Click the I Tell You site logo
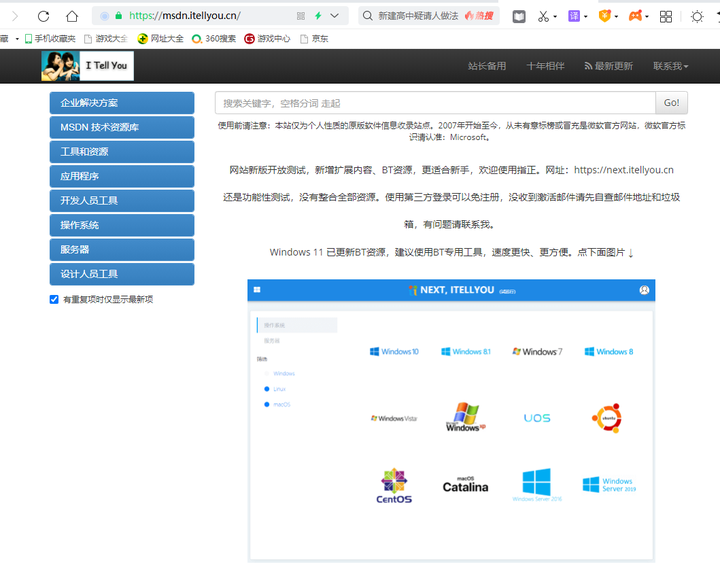720x575 pixels. (88, 66)
